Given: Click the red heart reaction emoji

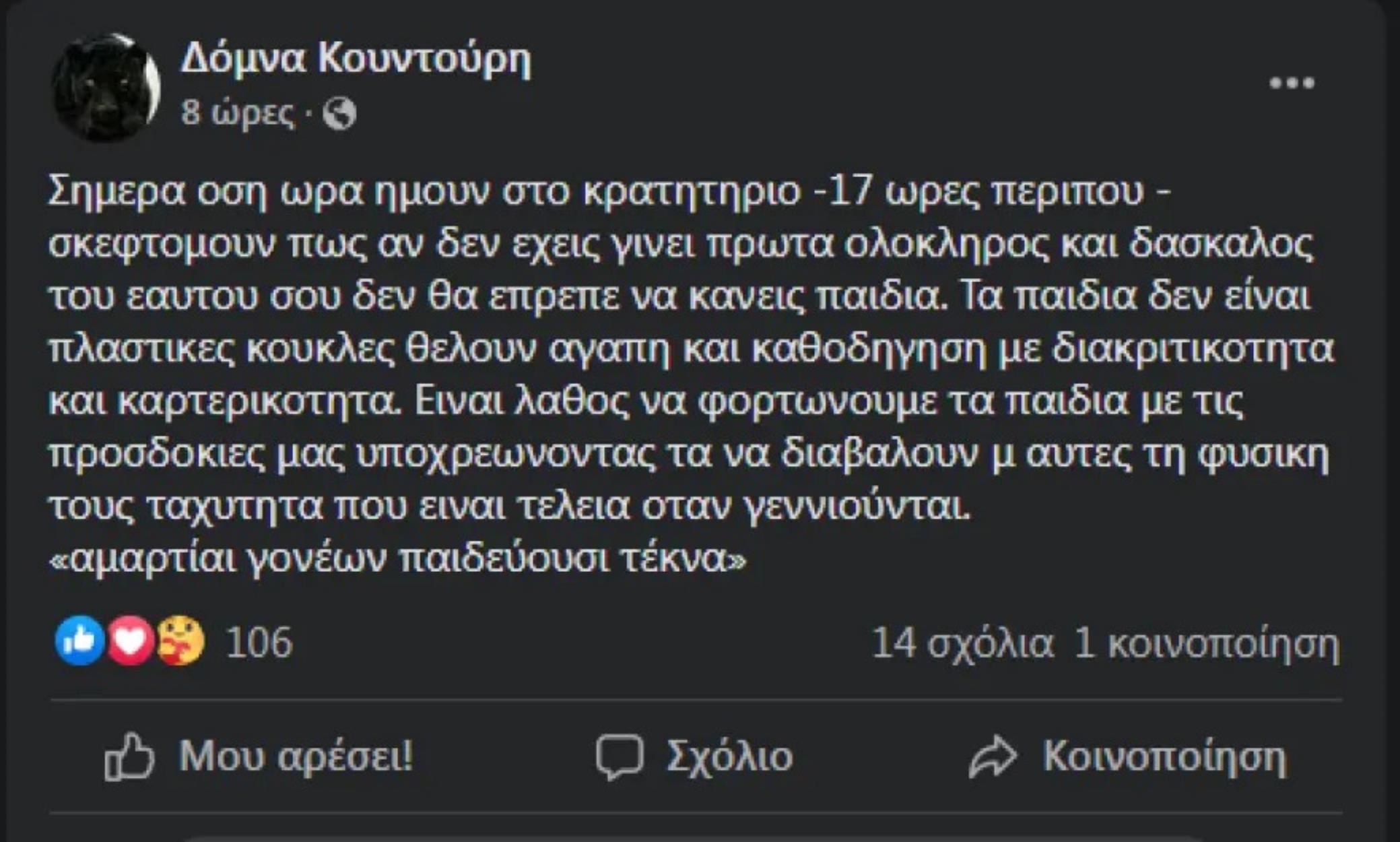Looking at the screenshot, I should click(131, 641).
